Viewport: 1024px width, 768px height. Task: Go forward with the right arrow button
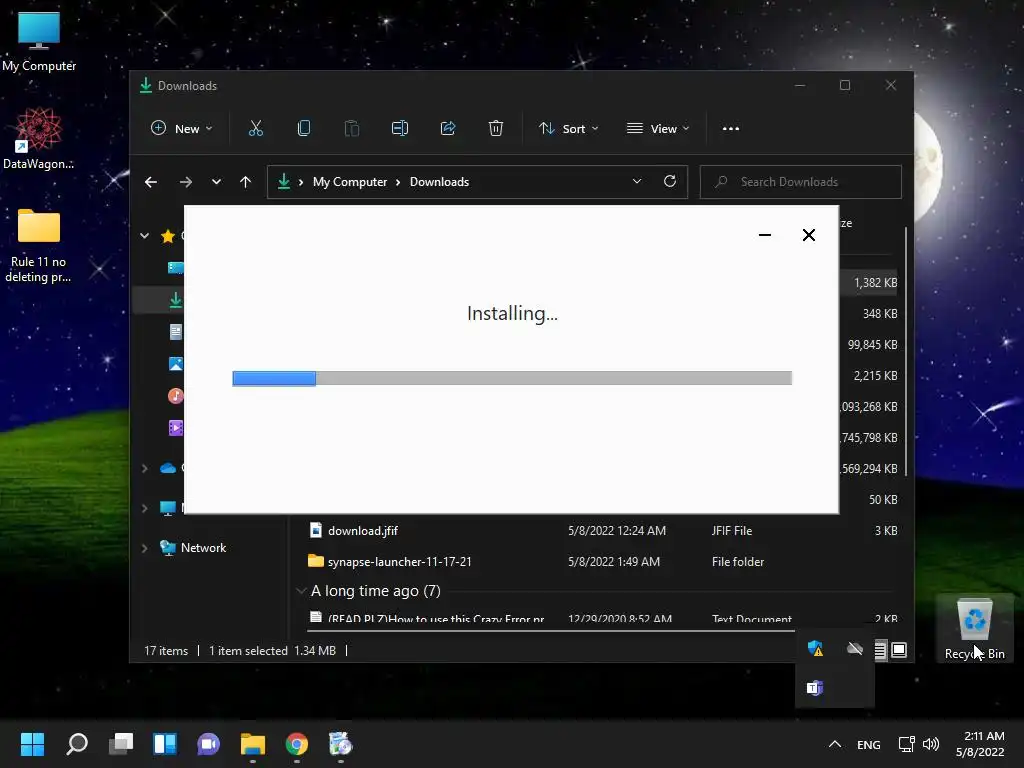186,182
